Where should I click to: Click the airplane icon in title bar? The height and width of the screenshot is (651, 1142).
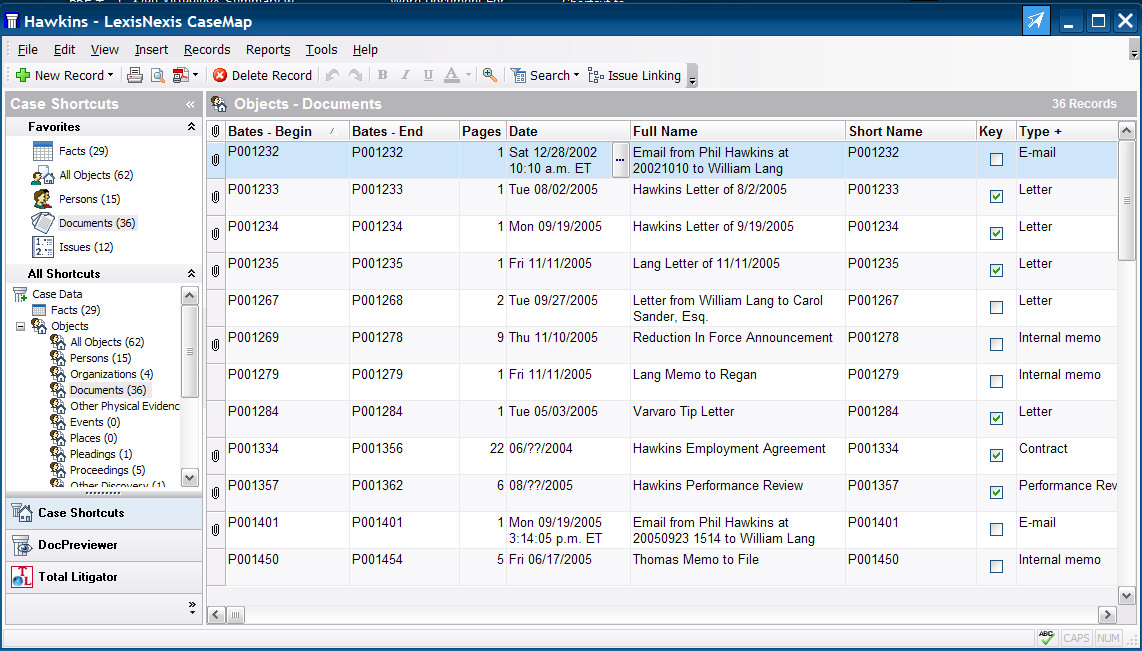(x=1036, y=21)
